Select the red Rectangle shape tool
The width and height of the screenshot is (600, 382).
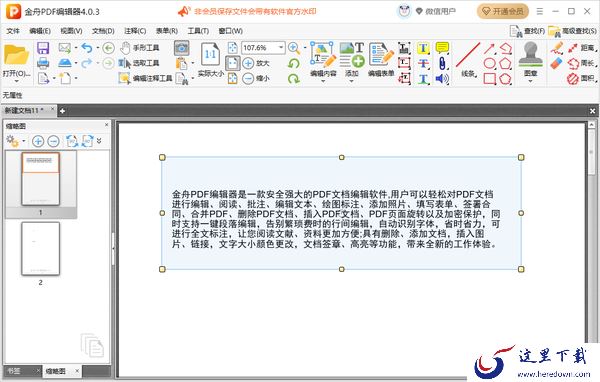(x=490, y=79)
